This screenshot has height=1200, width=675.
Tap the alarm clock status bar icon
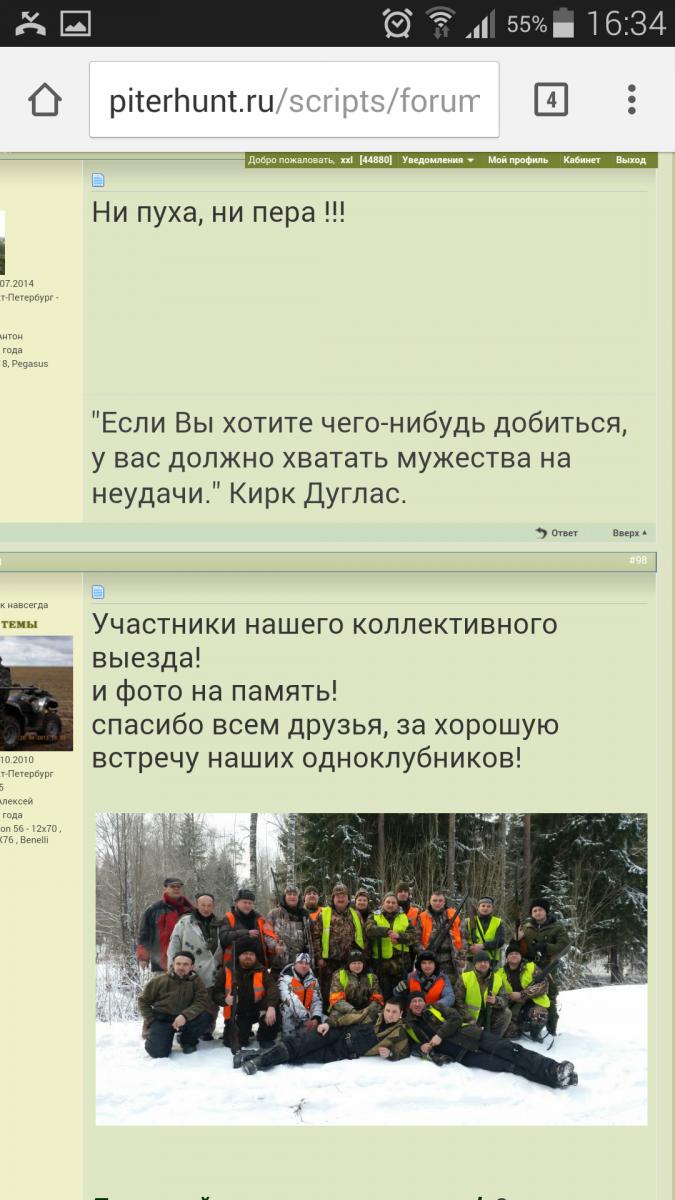point(397,23)
